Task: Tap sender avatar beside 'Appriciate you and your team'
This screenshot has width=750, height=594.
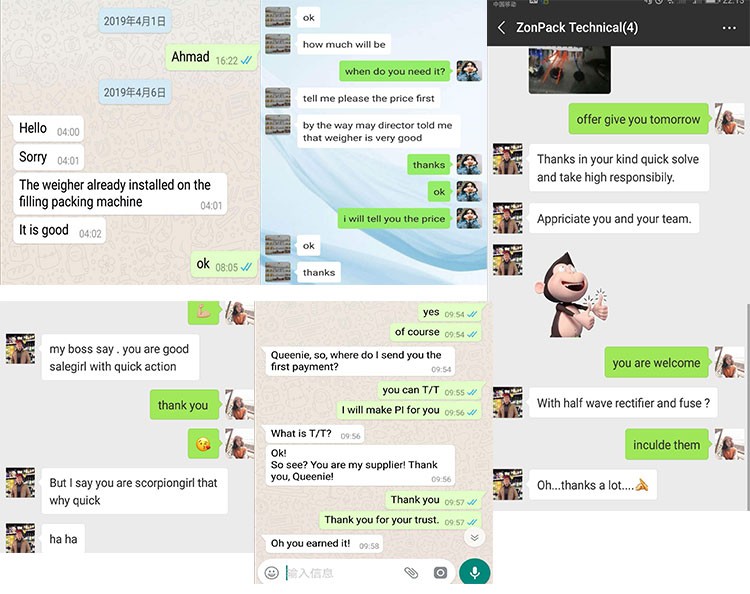Action: [507, 218]
